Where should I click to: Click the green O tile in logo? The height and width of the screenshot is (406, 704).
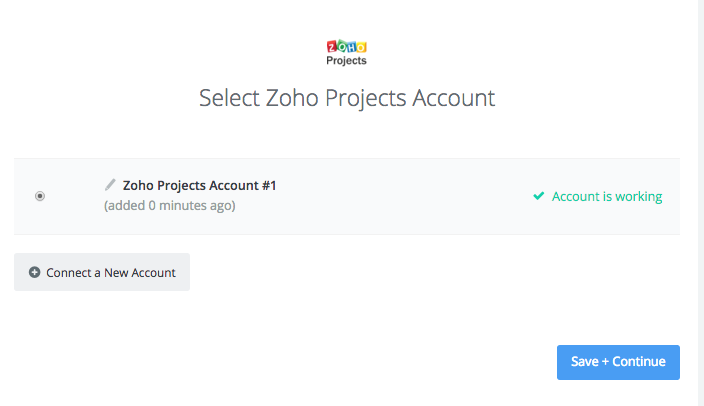pos(342,46)
